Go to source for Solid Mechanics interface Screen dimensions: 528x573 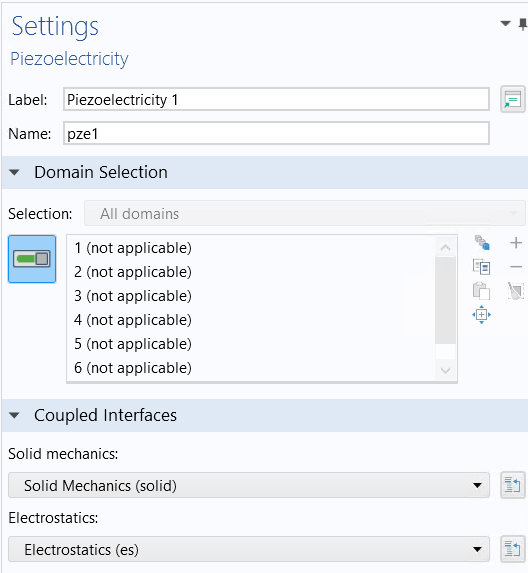(513, 485)
